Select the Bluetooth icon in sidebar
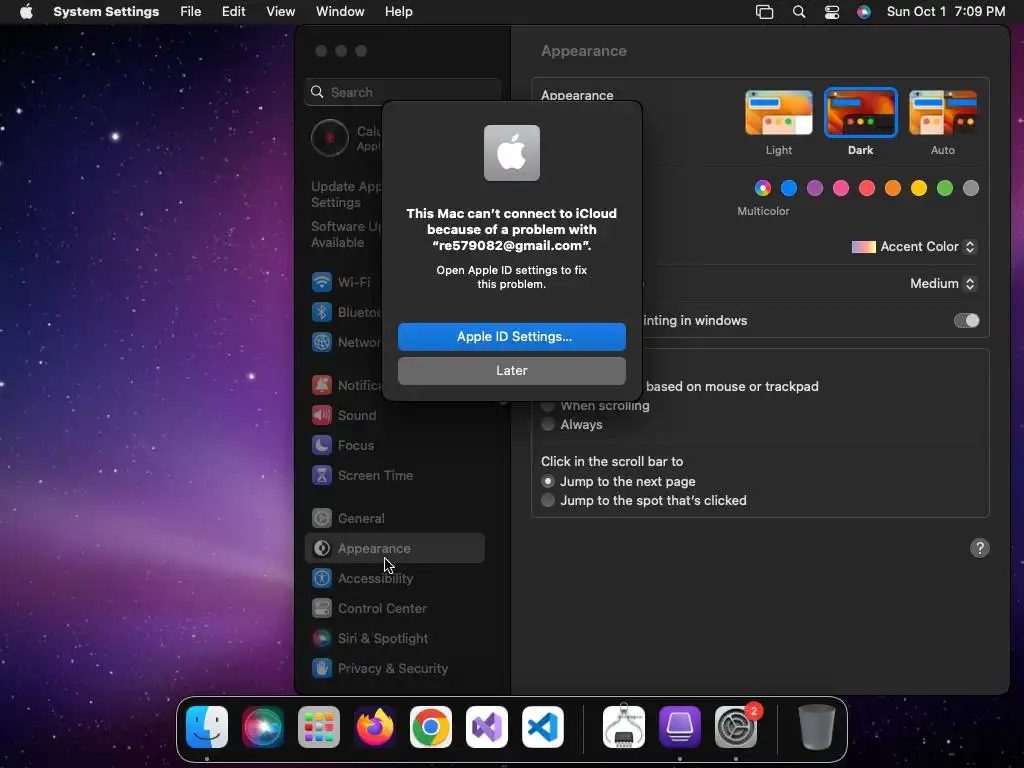 pos(321,312)
